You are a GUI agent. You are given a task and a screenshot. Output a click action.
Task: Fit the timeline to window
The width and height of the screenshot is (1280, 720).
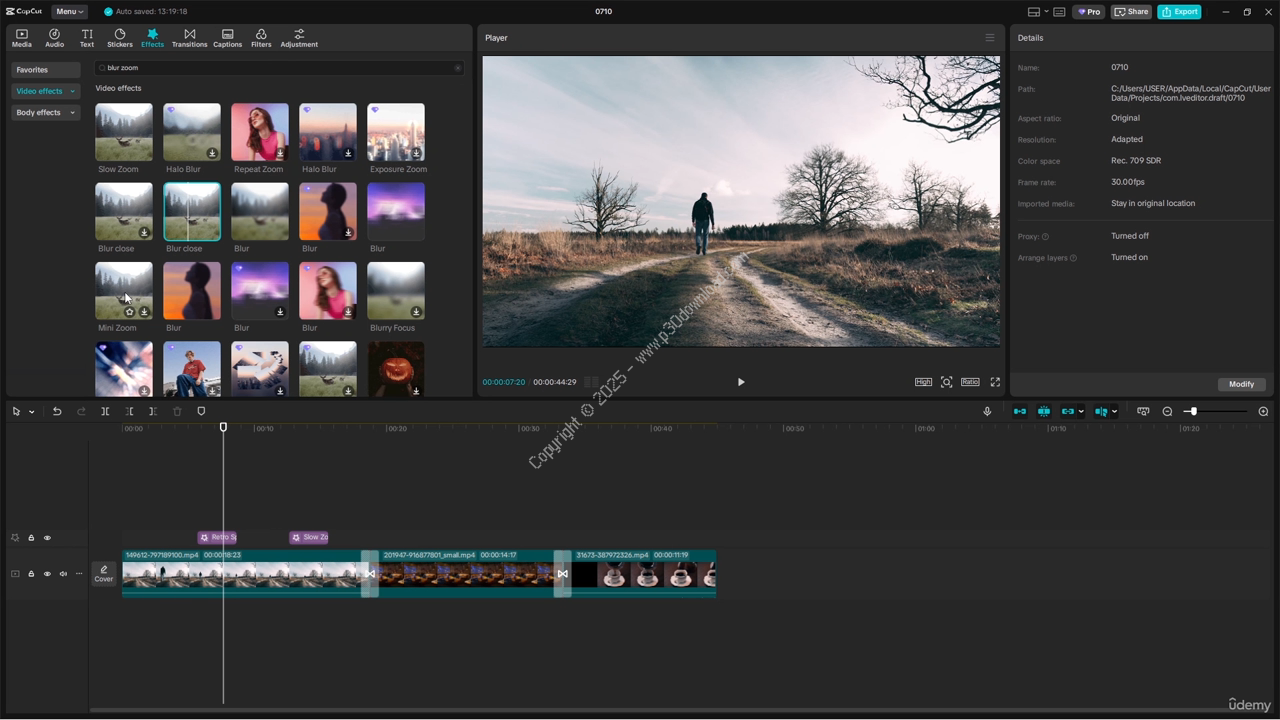coord(1143,412)
